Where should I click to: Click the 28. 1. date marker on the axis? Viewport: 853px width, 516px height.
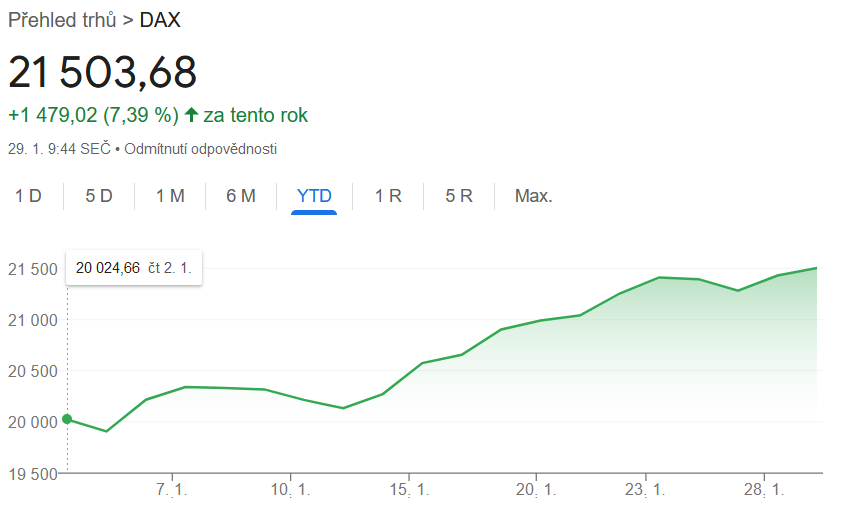pyautogui.click(x=764, y=491)
